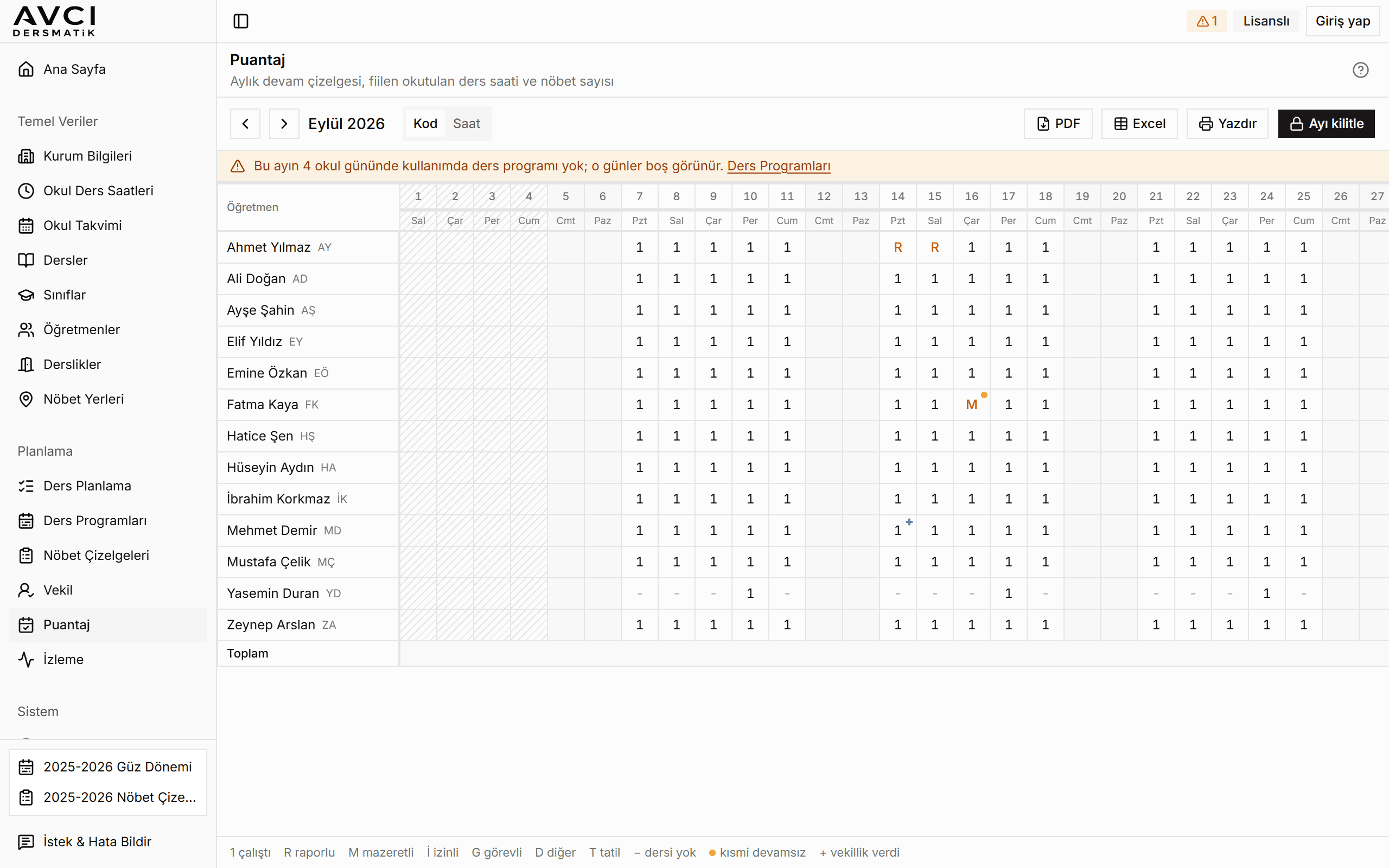This screenshot has height=868, width=1389.
Task: Select 2025-2026 Güz Dönemi term
Action: [x=108, y=767]
